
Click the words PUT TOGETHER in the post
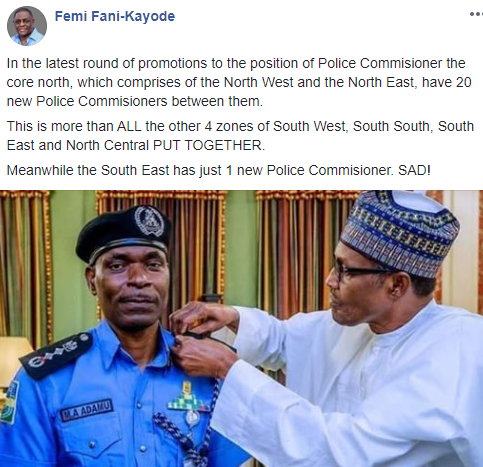coord(209,145)
